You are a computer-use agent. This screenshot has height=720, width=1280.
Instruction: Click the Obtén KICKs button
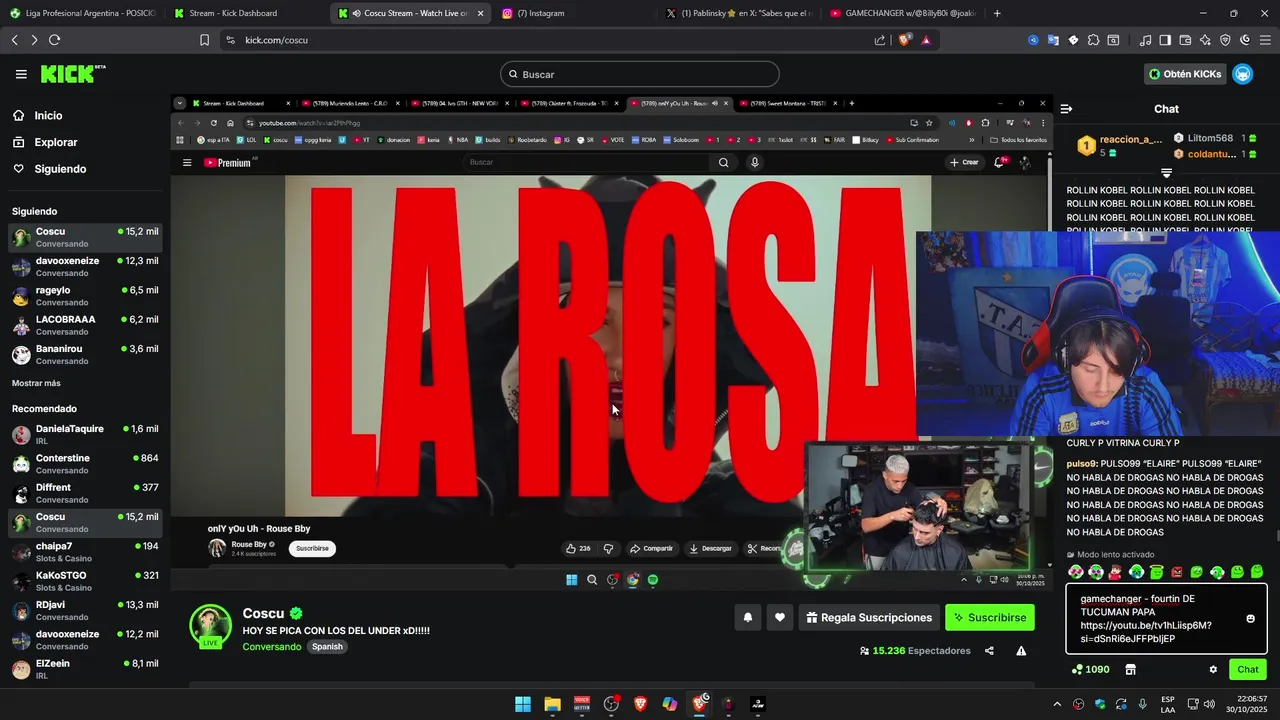tap(1185, 74)
